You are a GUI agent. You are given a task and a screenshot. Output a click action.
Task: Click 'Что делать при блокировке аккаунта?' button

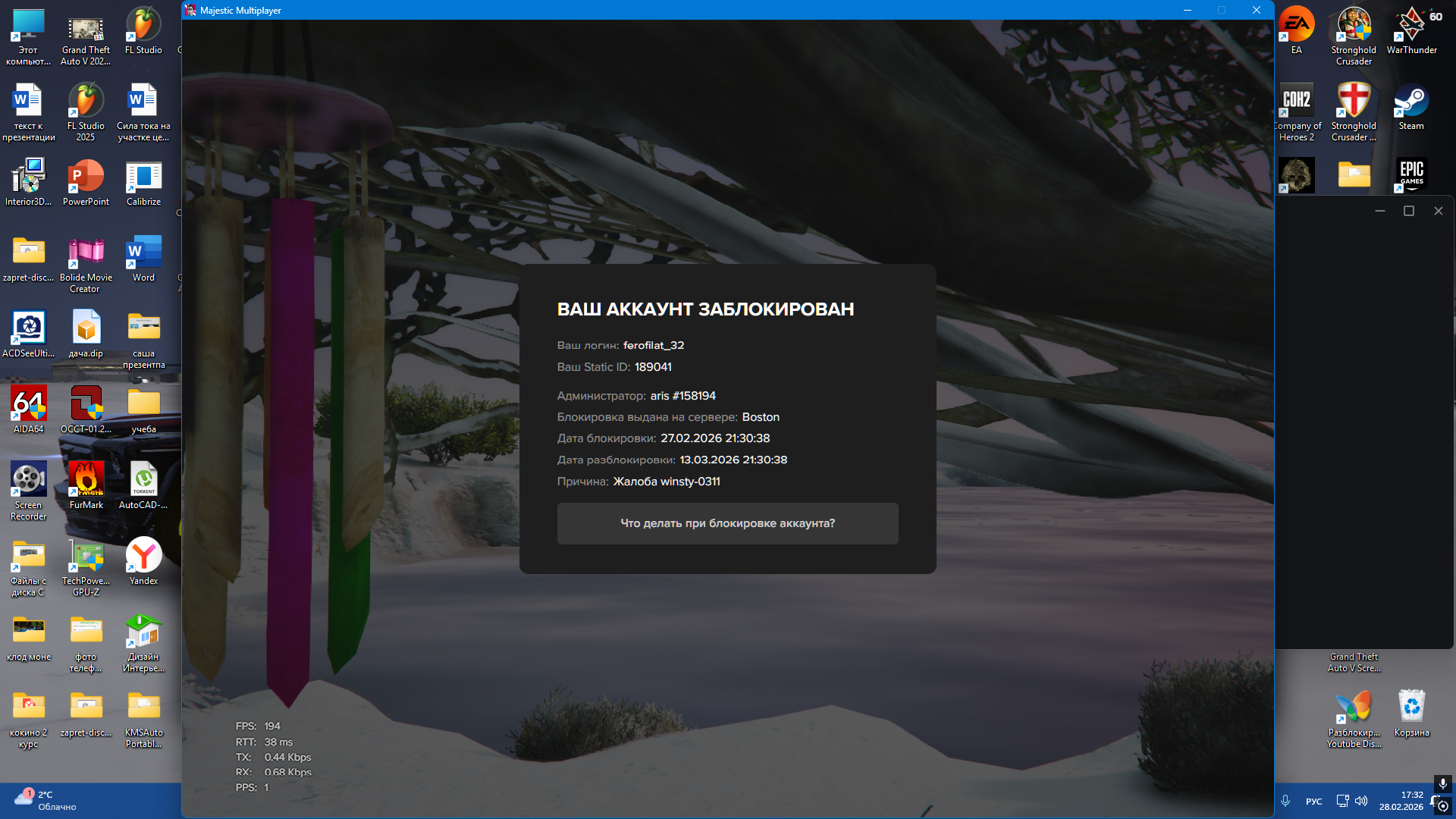point(727,523)
